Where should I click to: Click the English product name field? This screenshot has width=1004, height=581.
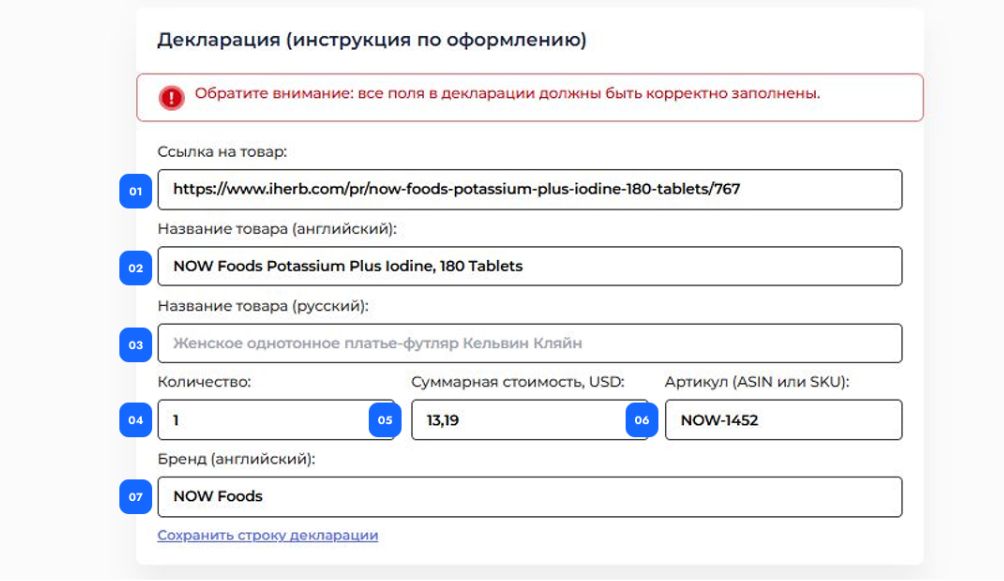click(x=530, y=266)
